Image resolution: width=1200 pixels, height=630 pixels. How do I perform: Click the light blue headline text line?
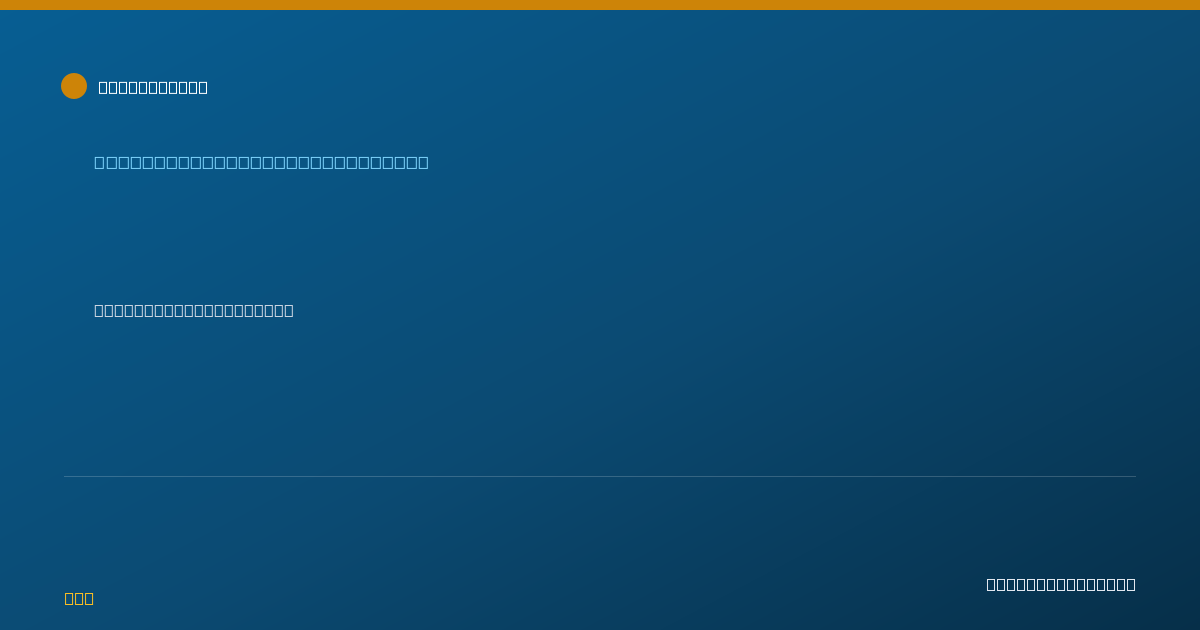[261, 162]
